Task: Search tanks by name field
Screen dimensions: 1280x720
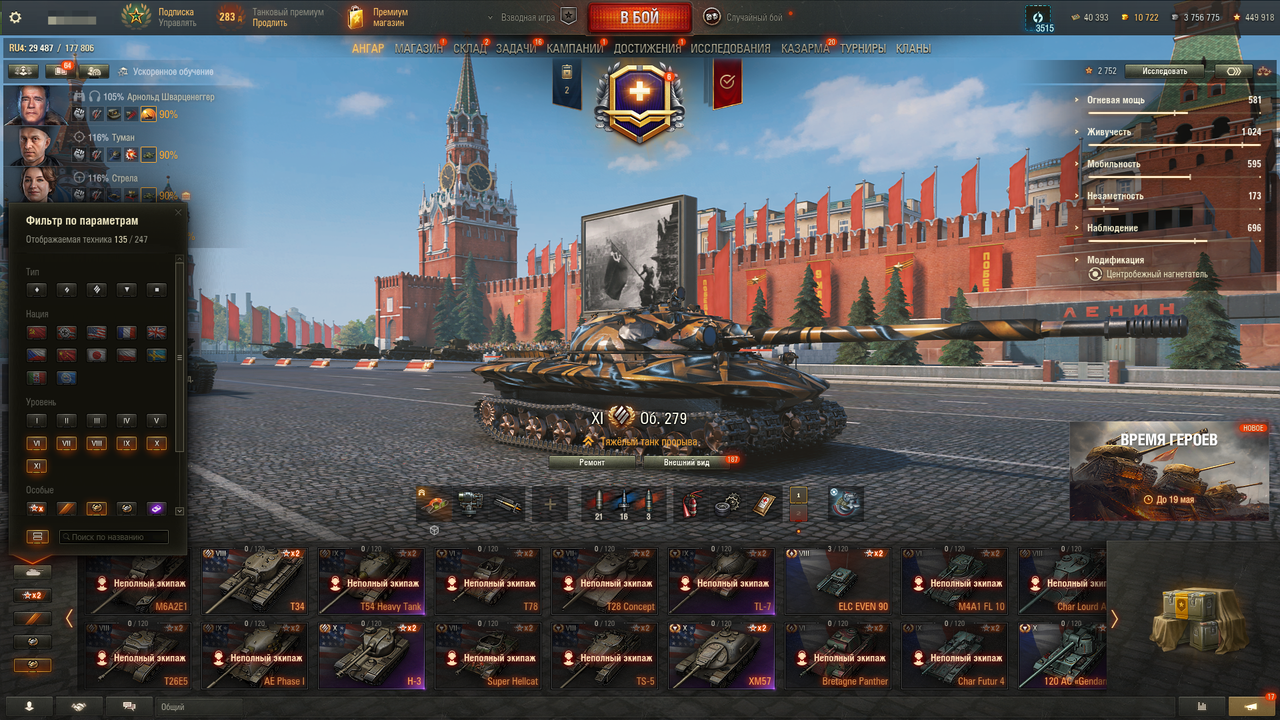Action: 113,537
